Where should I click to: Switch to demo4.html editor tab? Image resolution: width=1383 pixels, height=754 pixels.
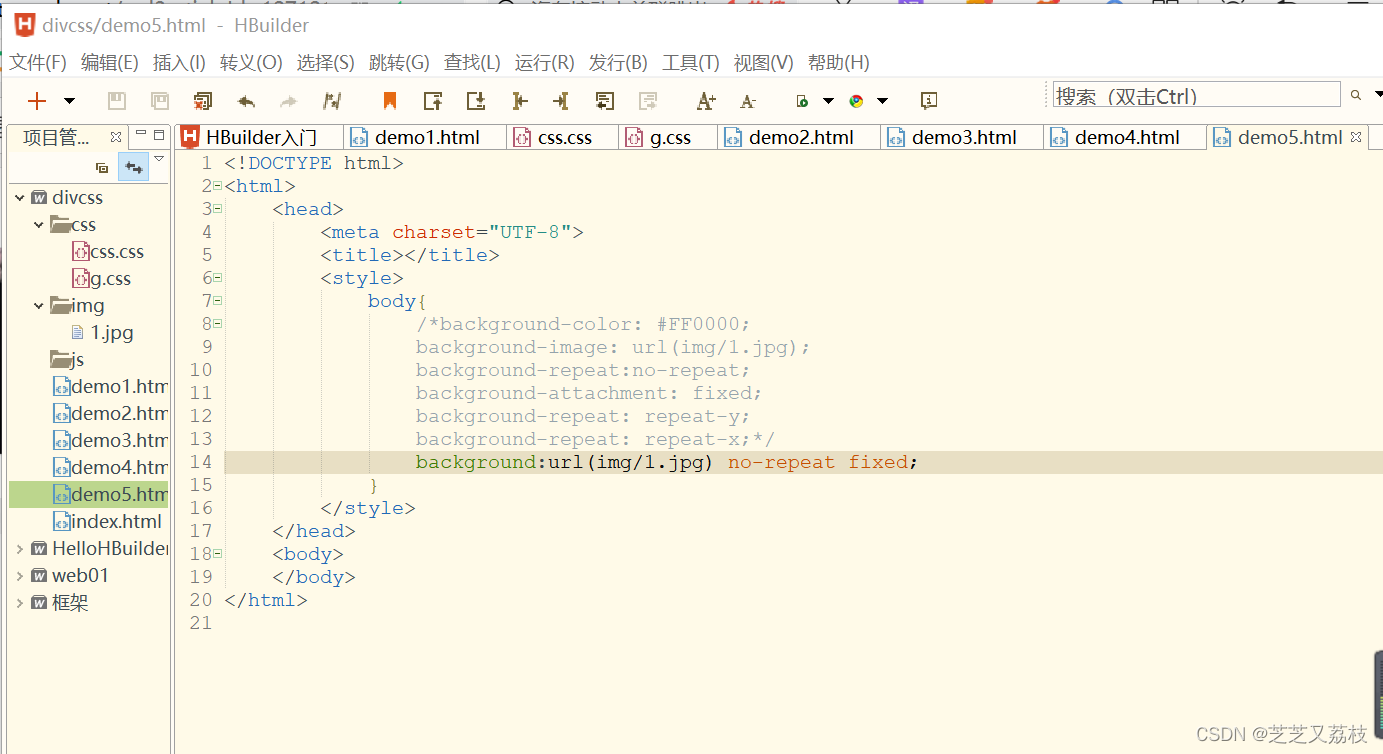1126,138
